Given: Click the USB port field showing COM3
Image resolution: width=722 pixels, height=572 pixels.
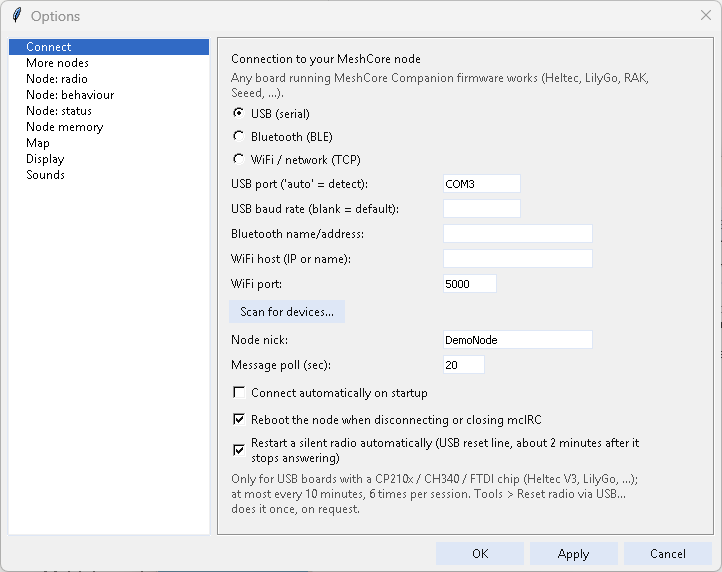Looking at the screenshot, I should click(x=482, y=184).
